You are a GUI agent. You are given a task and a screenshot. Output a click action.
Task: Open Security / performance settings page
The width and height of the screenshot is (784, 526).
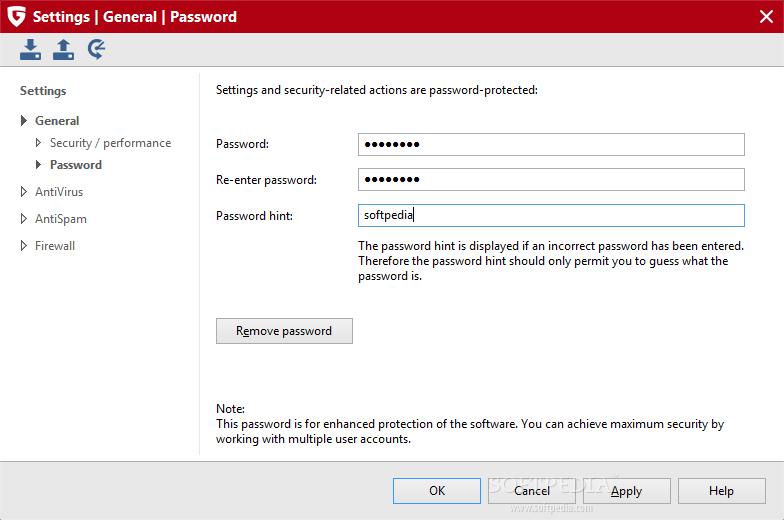[110, 143]
